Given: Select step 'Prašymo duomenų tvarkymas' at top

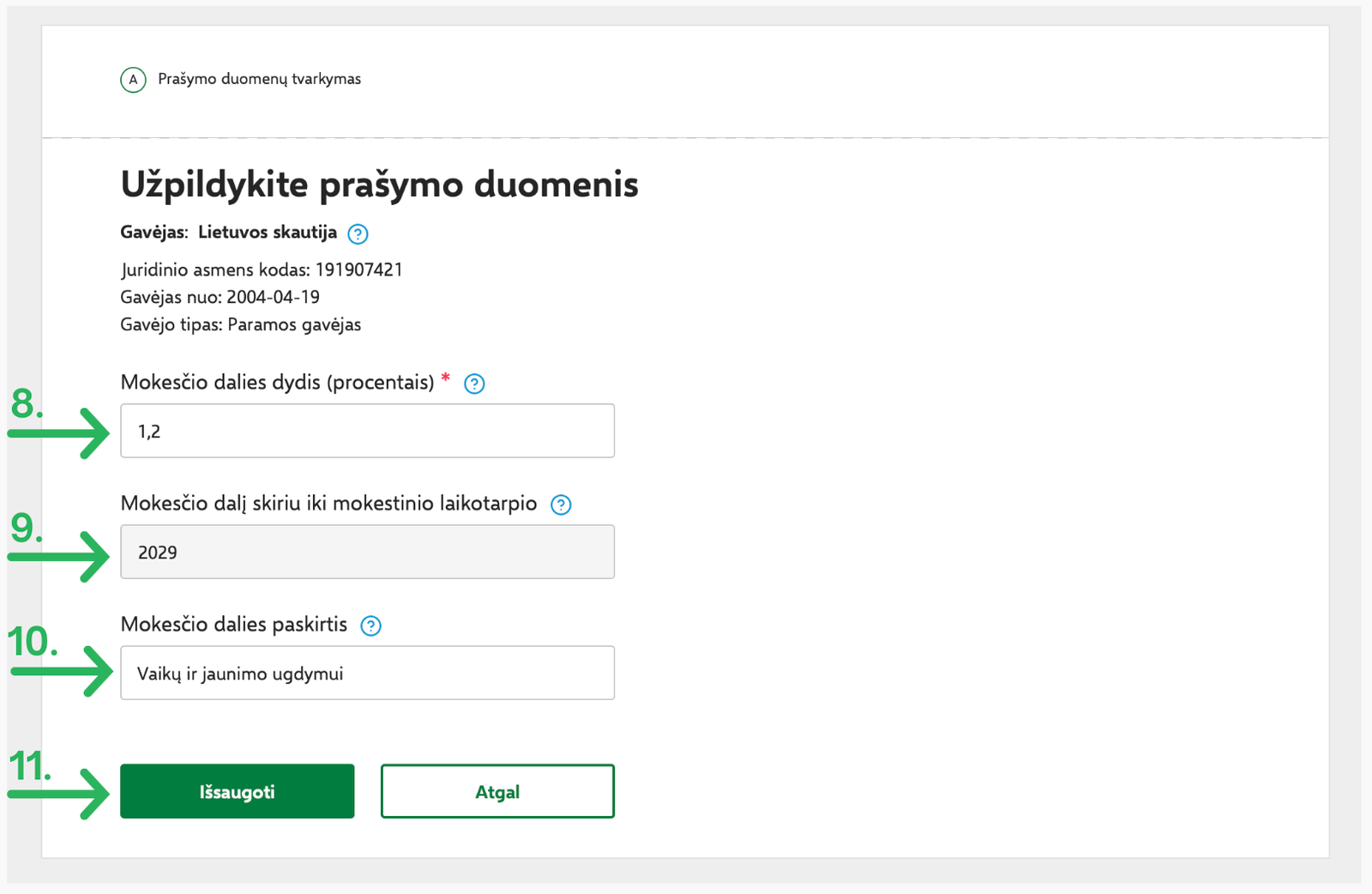Looking at the screenshot, I should [x=258, y=79].
